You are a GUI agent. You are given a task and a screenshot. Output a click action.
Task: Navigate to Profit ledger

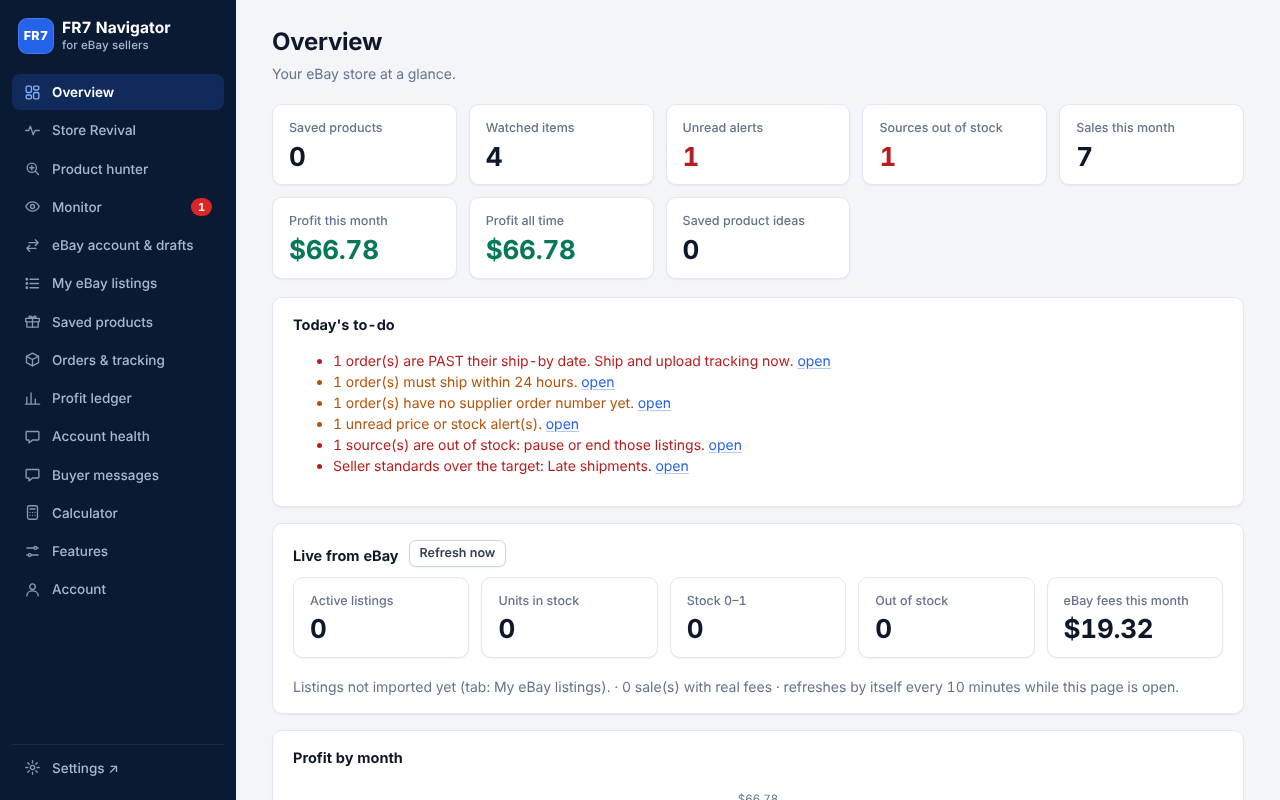coord(118,398)
